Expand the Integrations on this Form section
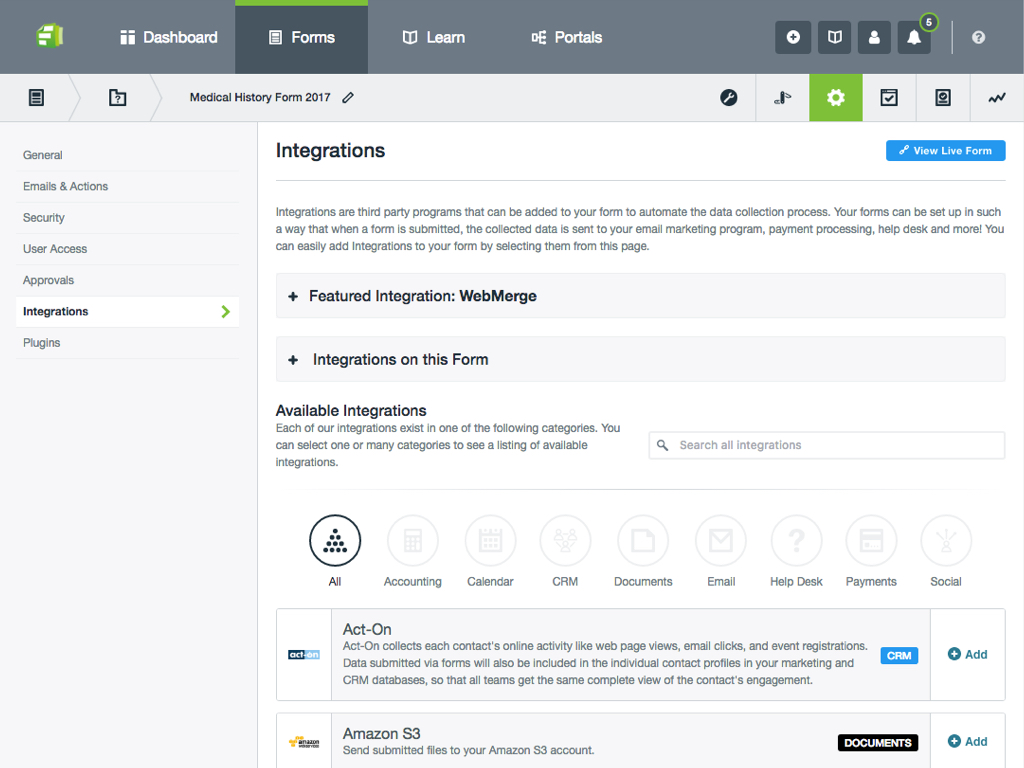Image resolution: width=1024 pixels, height=768 pixels. coord(640,358)
